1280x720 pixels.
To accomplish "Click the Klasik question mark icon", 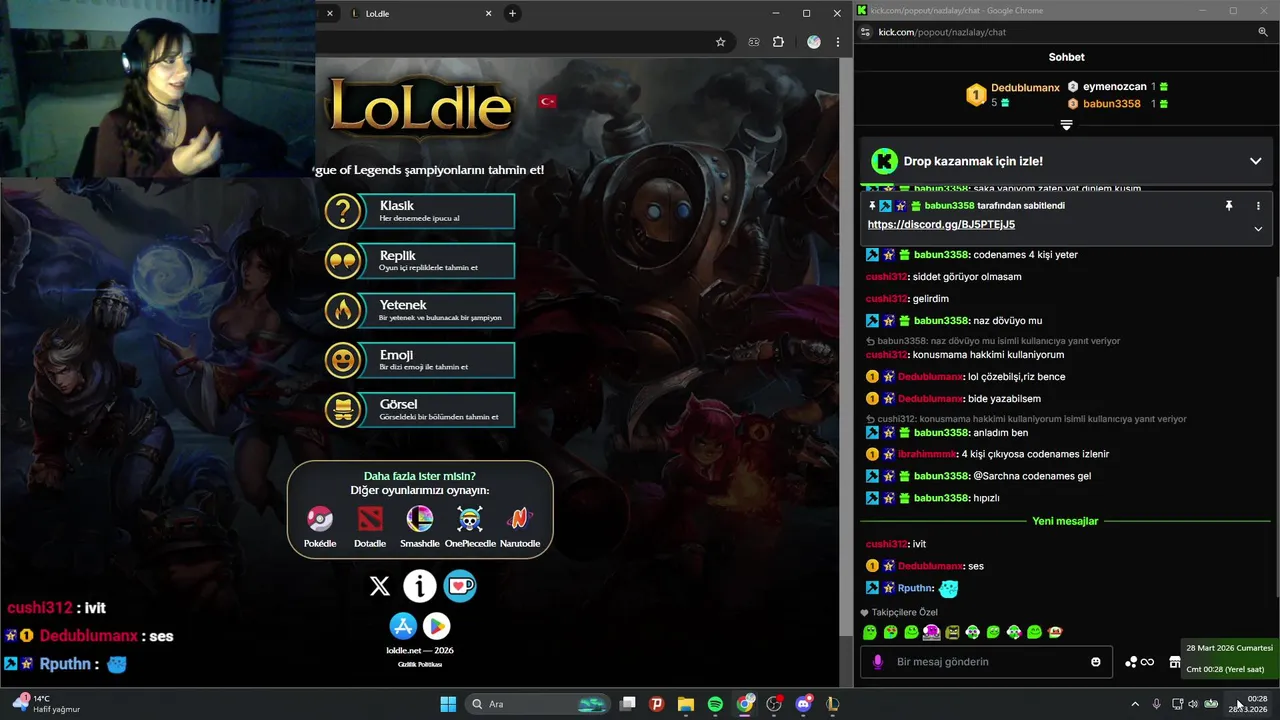I will [343, 211].
